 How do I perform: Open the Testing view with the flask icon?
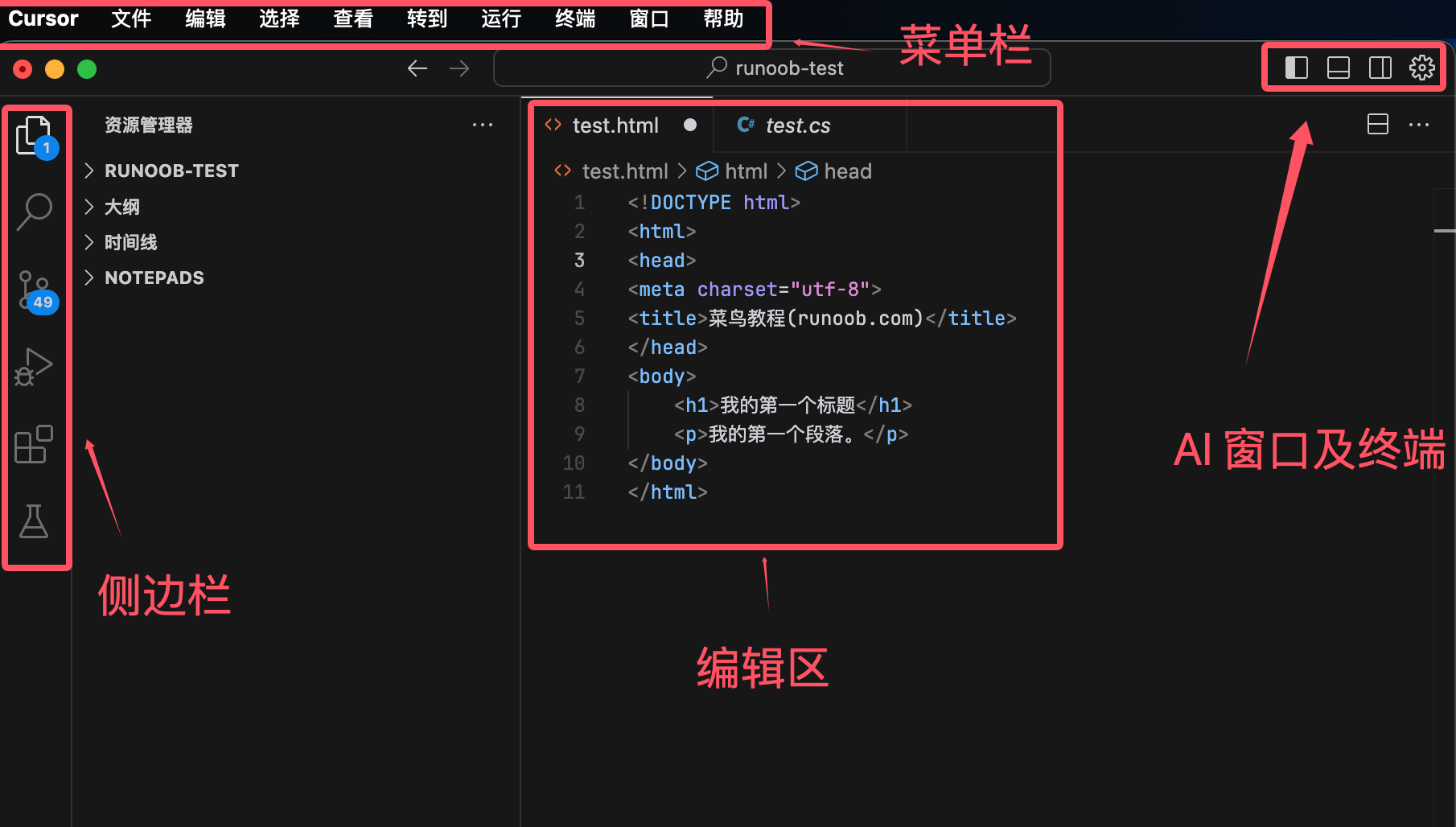coord(35,521)
